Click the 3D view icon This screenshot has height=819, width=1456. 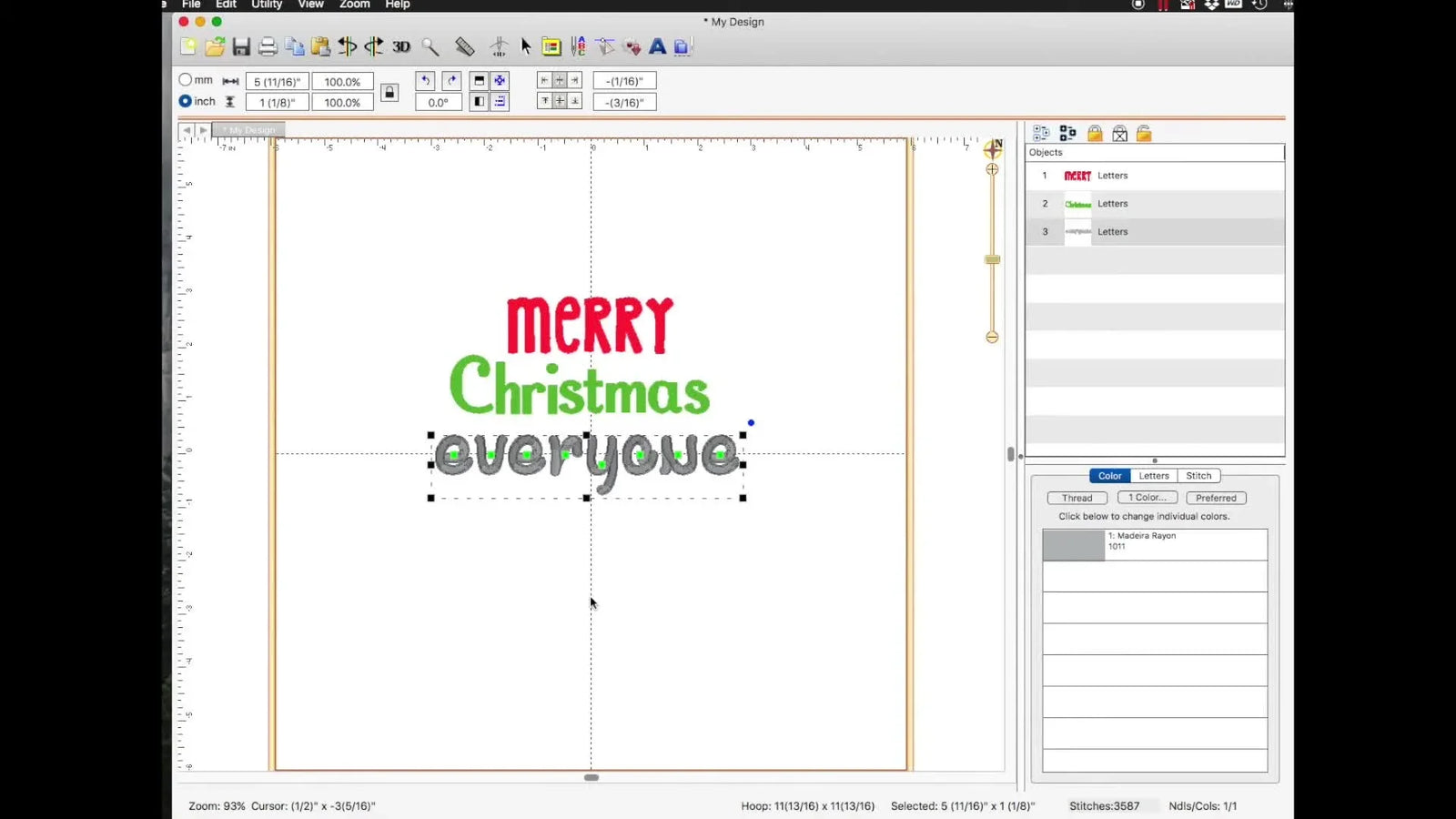coord(401,46)
